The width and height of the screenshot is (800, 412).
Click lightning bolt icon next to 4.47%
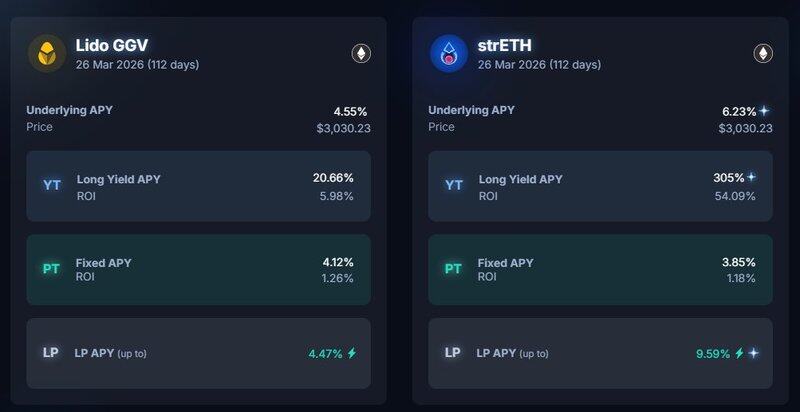tap(352, 353)
